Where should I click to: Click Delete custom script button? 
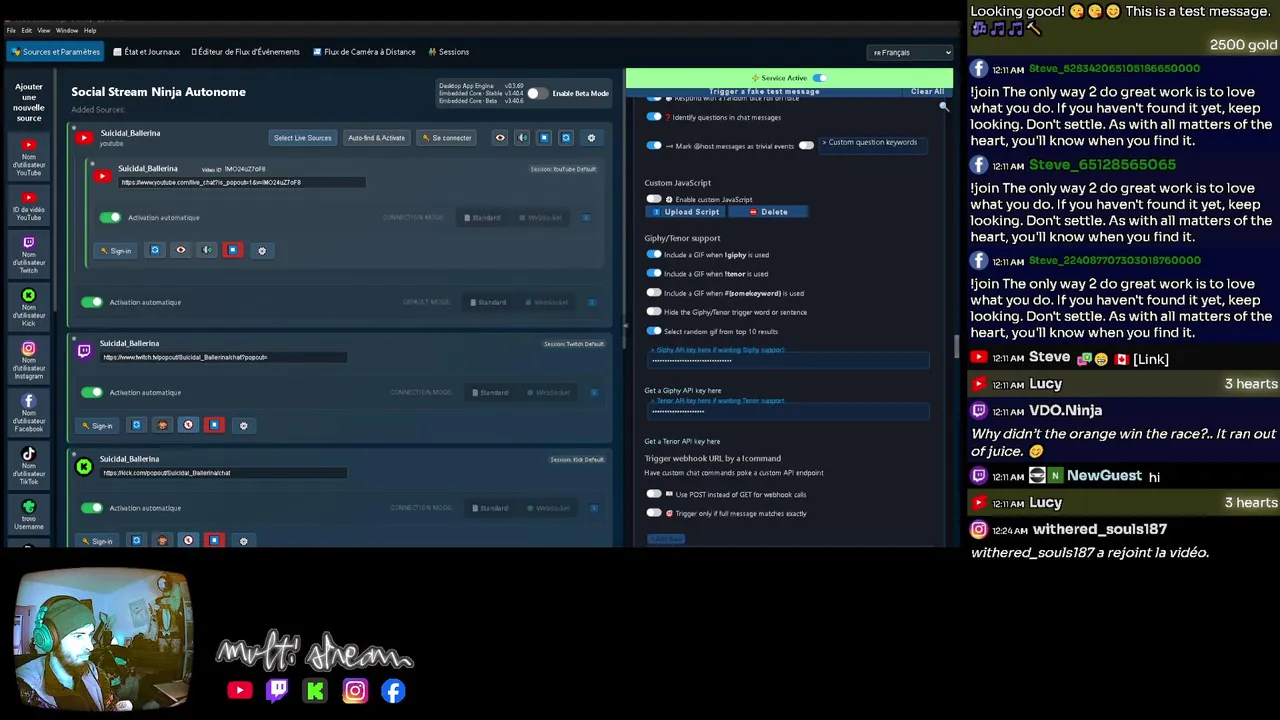[768, 212]
